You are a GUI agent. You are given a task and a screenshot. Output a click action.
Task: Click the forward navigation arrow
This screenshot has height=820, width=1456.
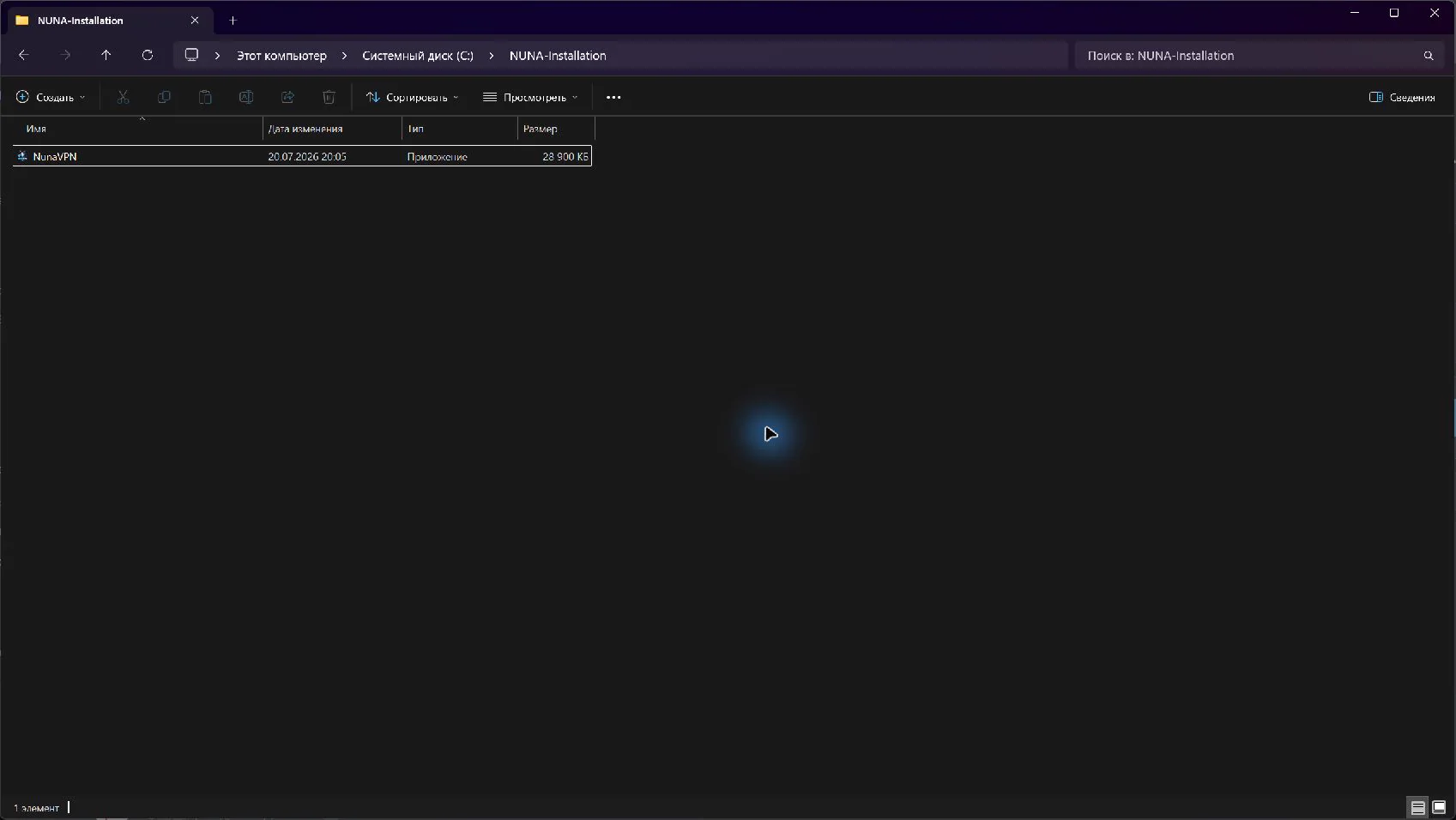tap(65, 55)
